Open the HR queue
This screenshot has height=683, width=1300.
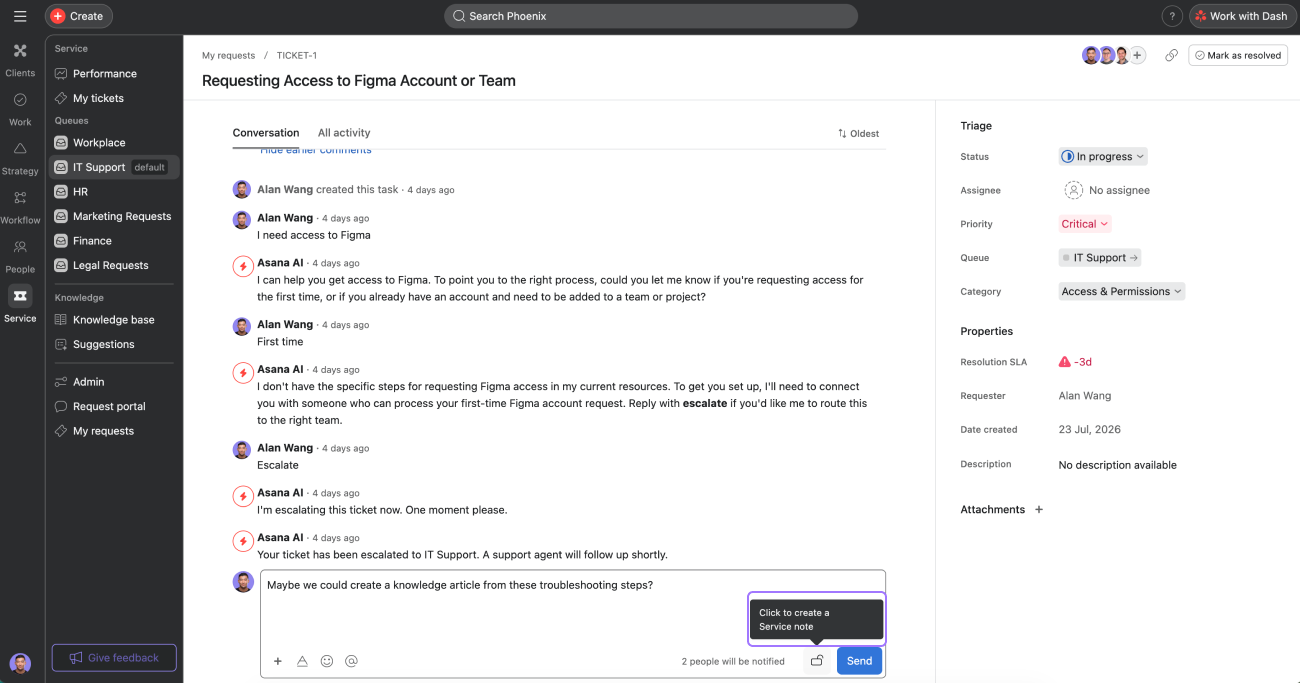coord(113,191)
